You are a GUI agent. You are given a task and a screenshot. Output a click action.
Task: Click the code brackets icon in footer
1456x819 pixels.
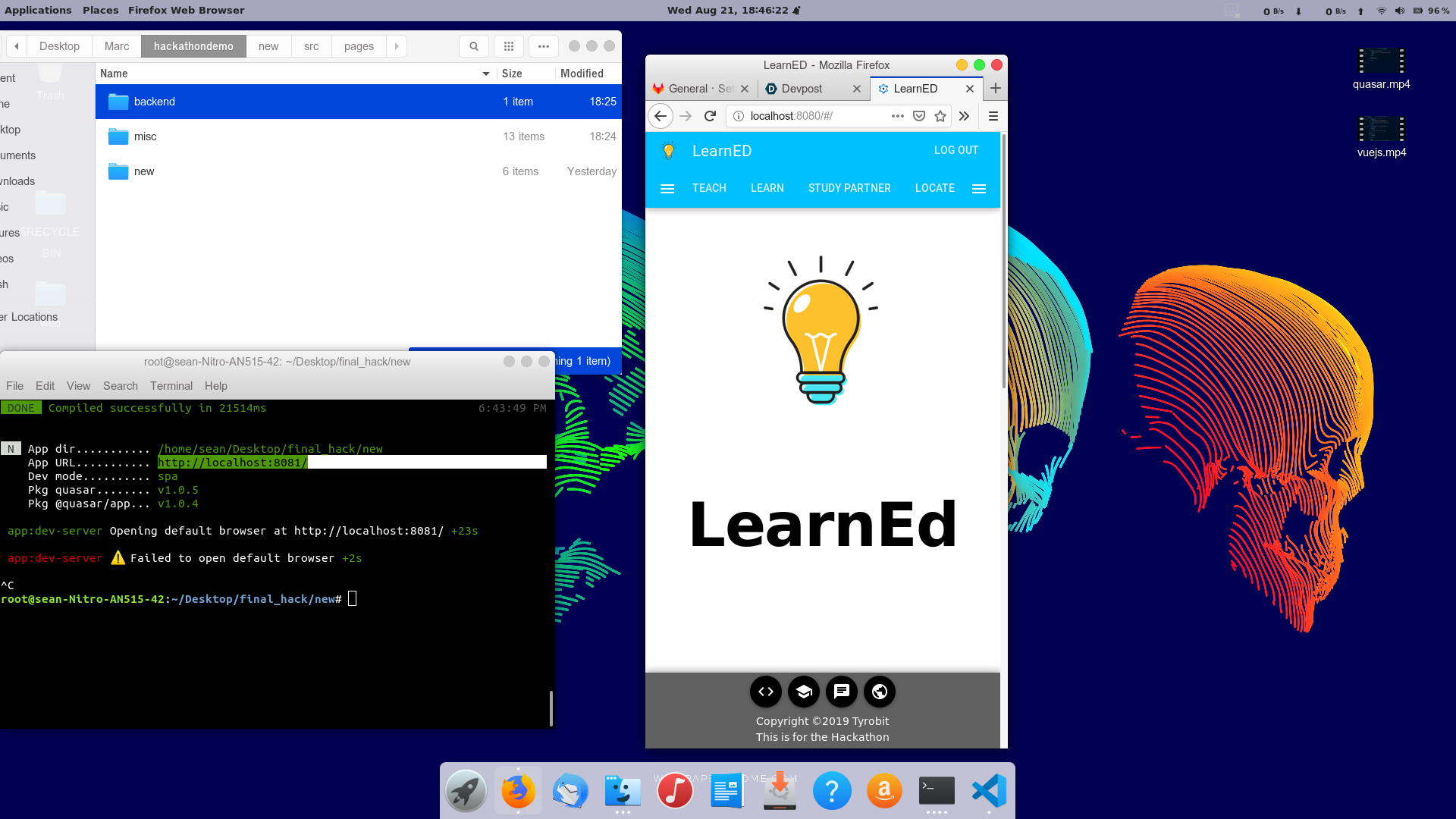point(766,692)
